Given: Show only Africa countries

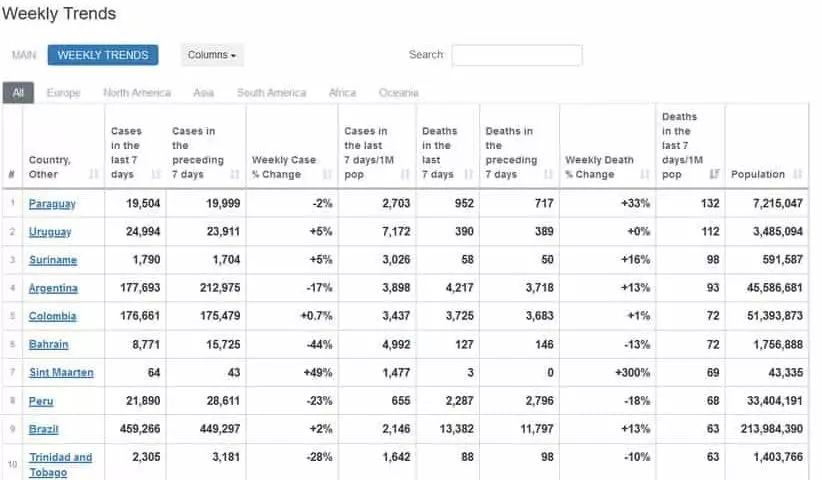Looking at the screenshot, I should tap(342, 93).
